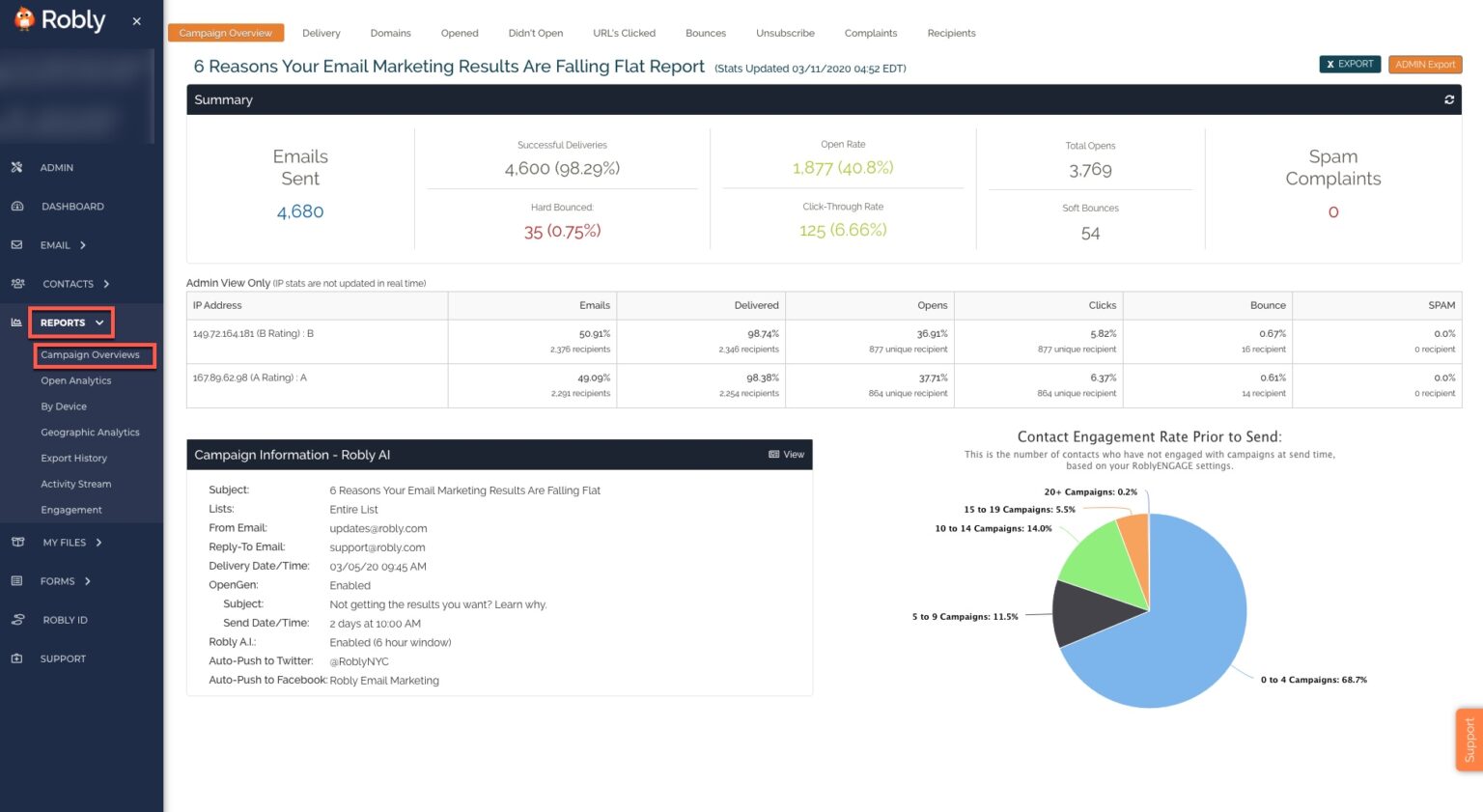Click the Admin tools icon in sidebar
This screenshot has width=1483, height=812.
(x=16, y=167)
